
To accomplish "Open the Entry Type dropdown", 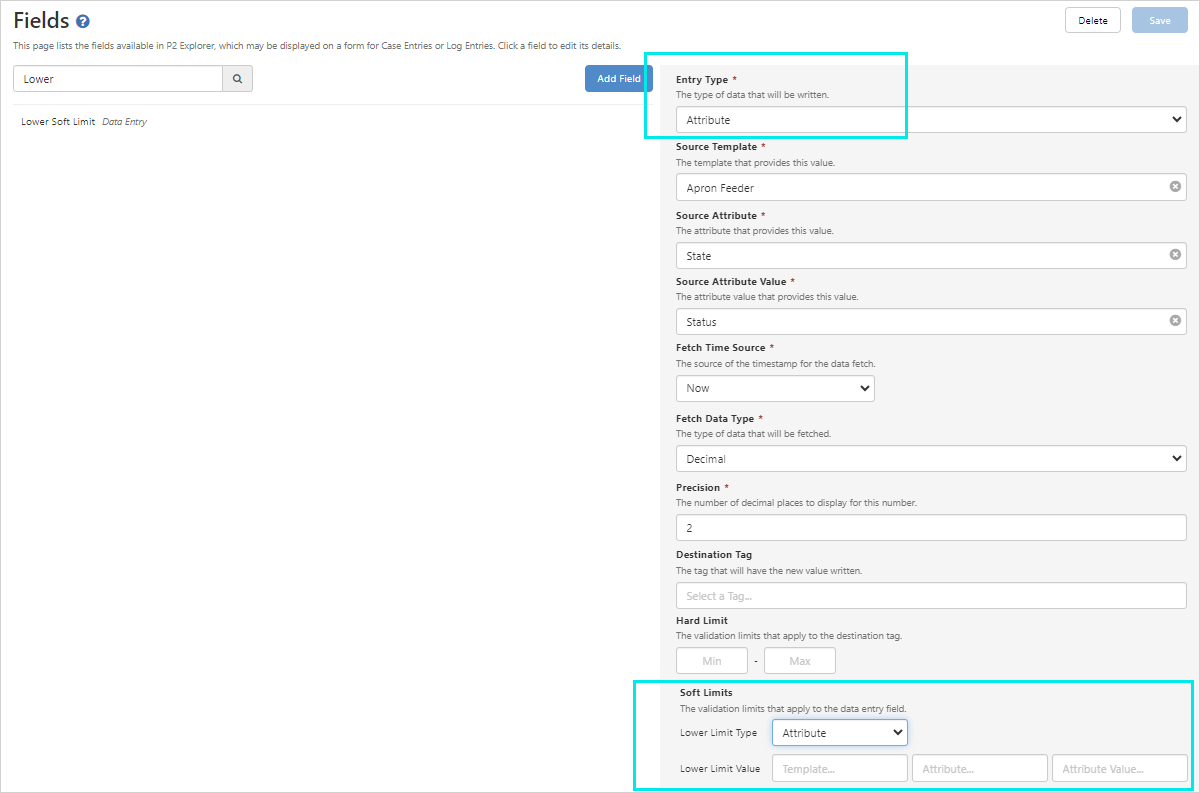I will [x=930, y=120].
